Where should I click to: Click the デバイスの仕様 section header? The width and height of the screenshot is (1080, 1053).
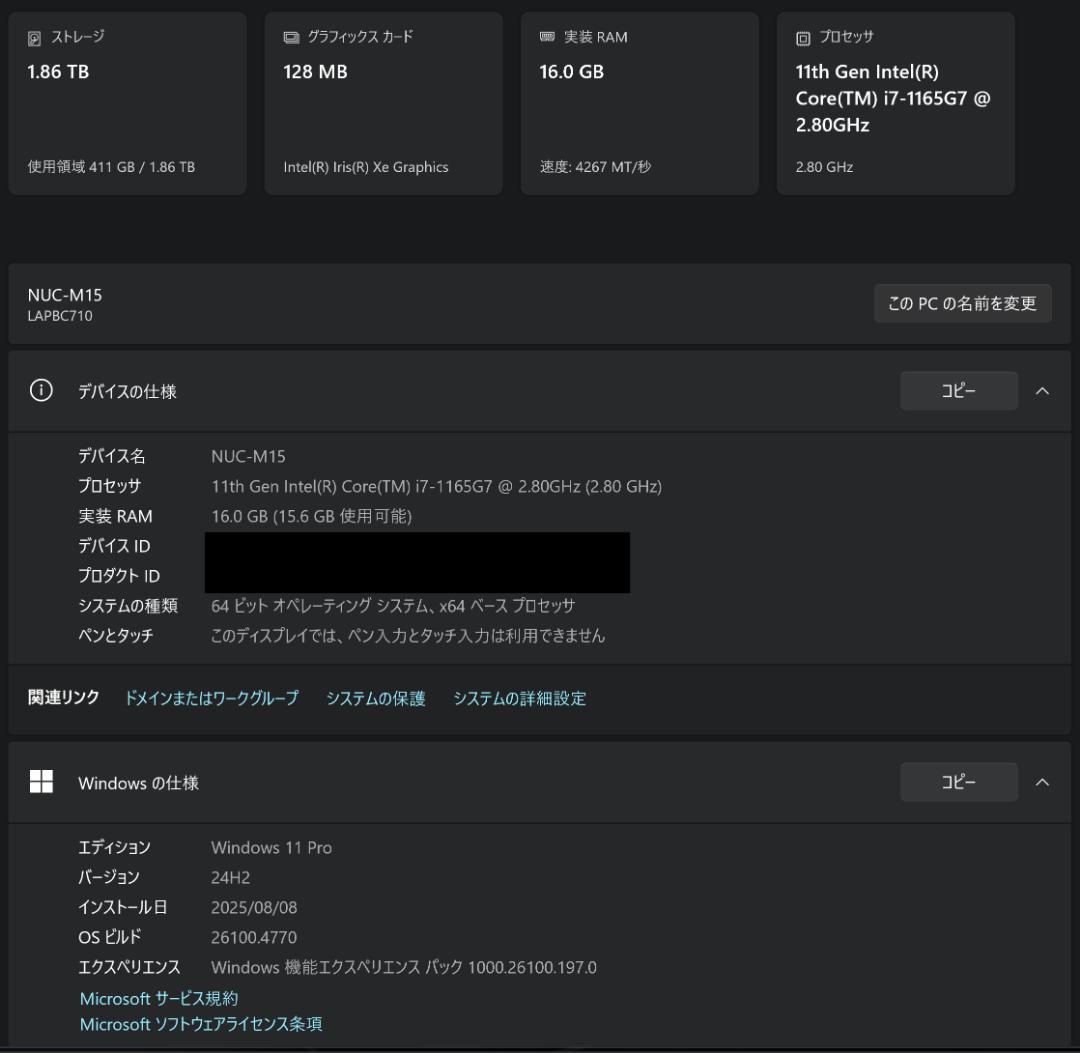pos(540,391)
